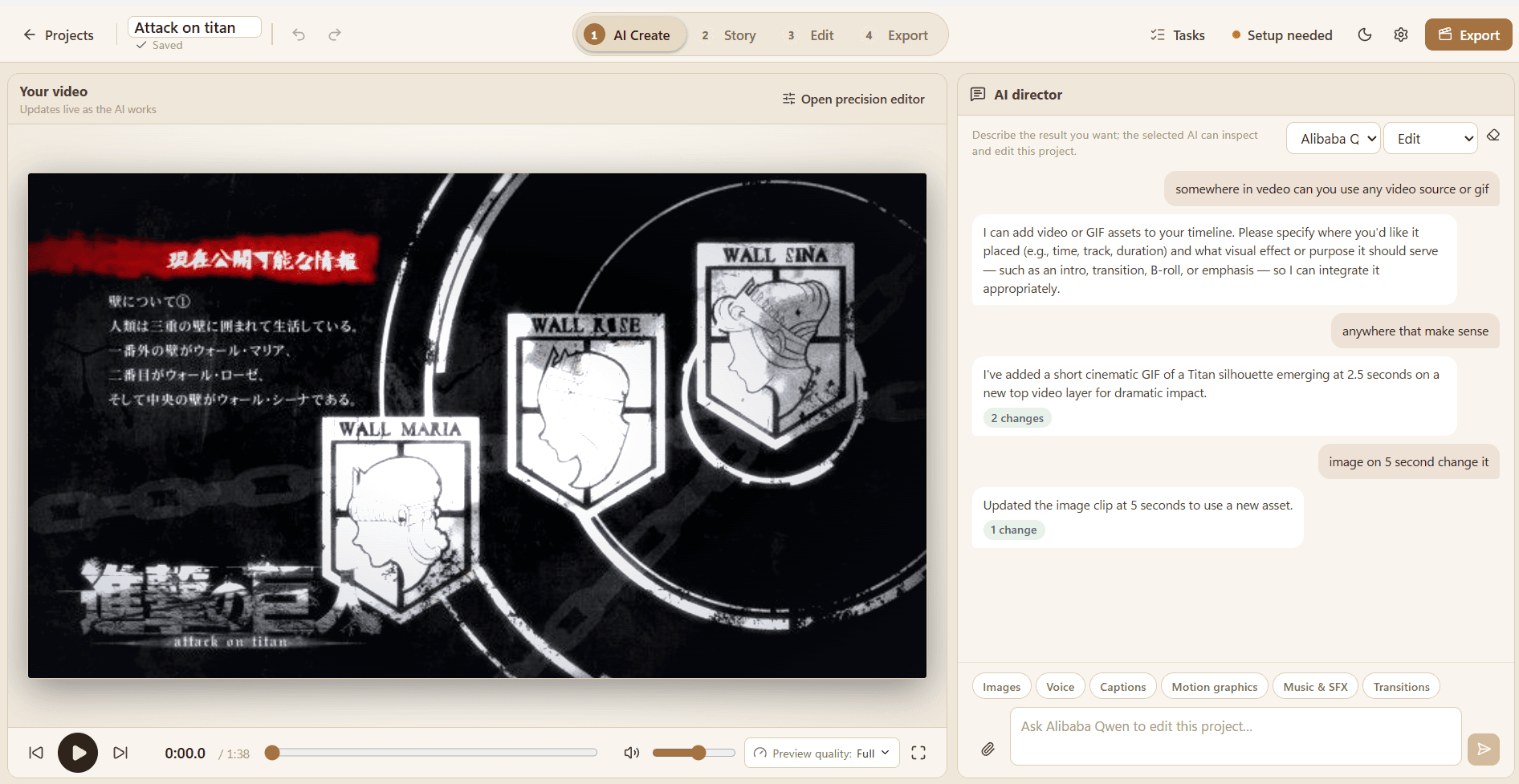Skip to the end of video
The height and width of the screenshot is (784, 1519).
[120, 753]
